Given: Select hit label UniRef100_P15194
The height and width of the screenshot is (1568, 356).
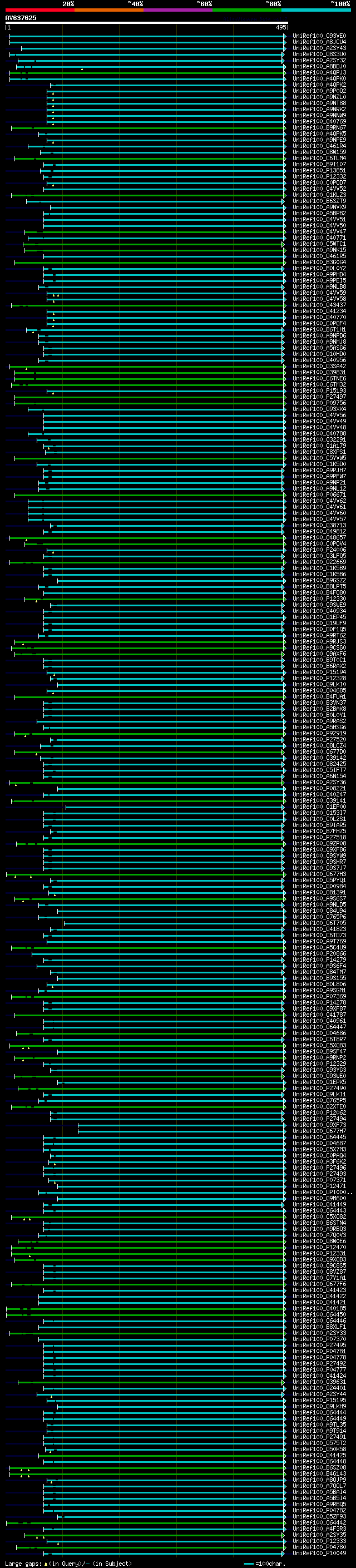Looking at the screenshot, I should (319, 672).
